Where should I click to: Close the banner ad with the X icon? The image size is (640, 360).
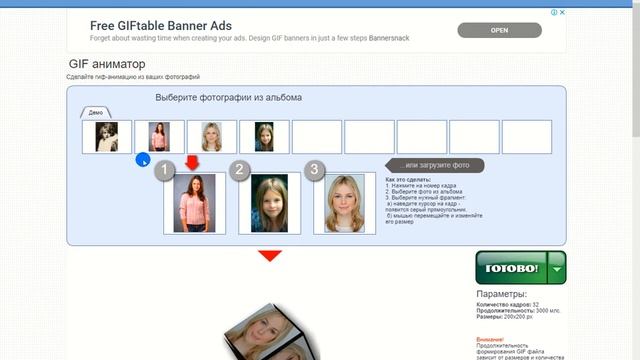[562, 12]
